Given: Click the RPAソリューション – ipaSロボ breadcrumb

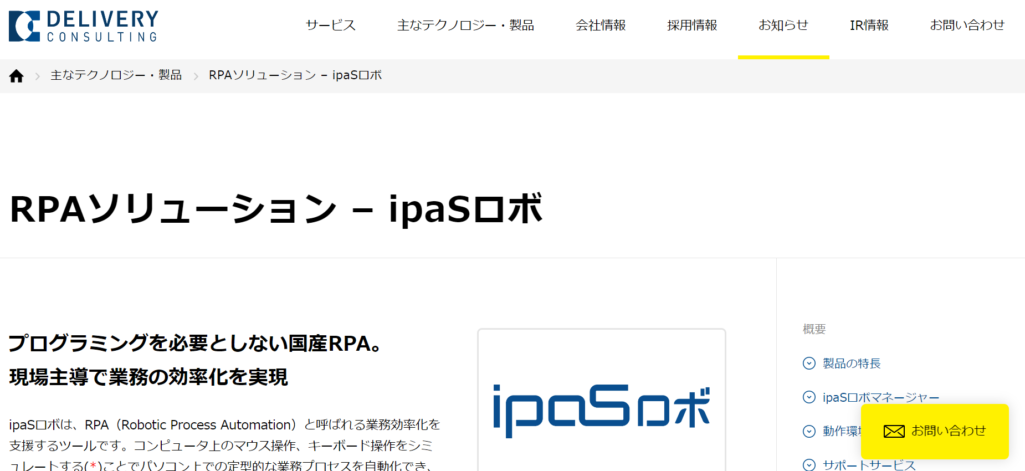Looking at the screenshot, I should [x=295, y=75].
